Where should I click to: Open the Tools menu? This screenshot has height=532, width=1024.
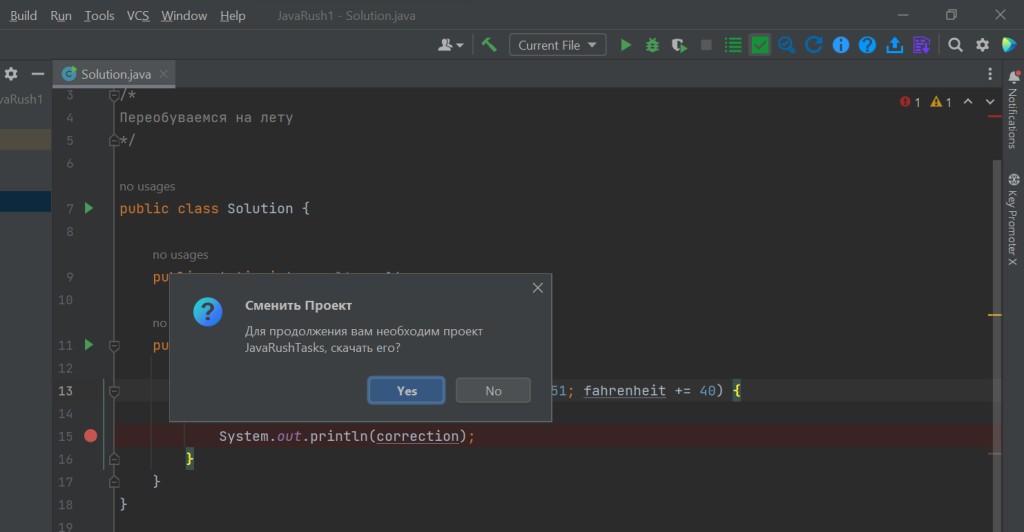(99, 16)
